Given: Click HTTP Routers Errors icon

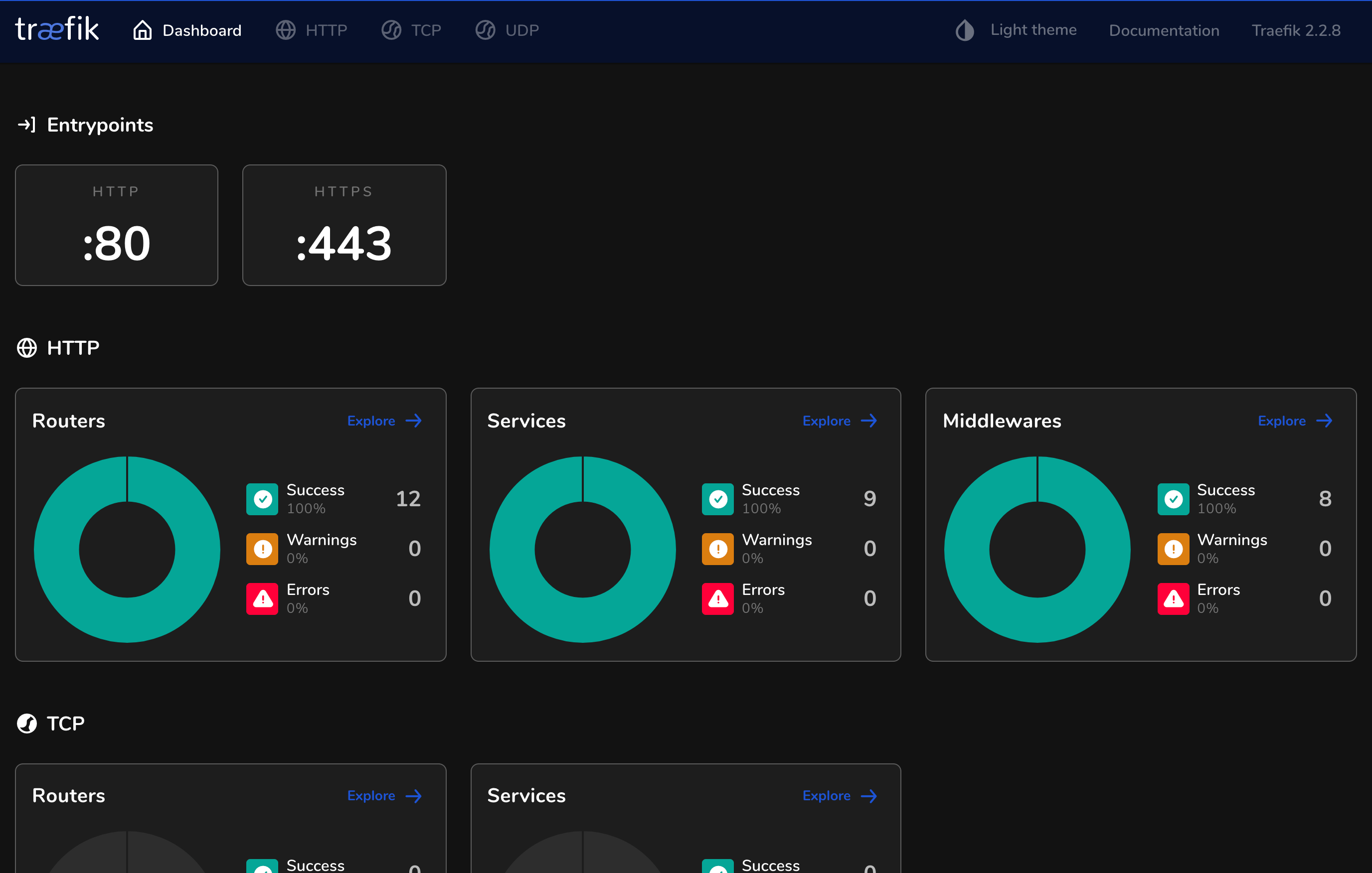Looking at the screenshot, I should pos(262,598).
